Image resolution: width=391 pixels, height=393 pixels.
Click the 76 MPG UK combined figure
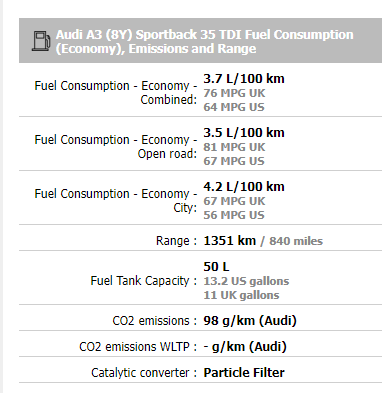[x=234, y=93]
